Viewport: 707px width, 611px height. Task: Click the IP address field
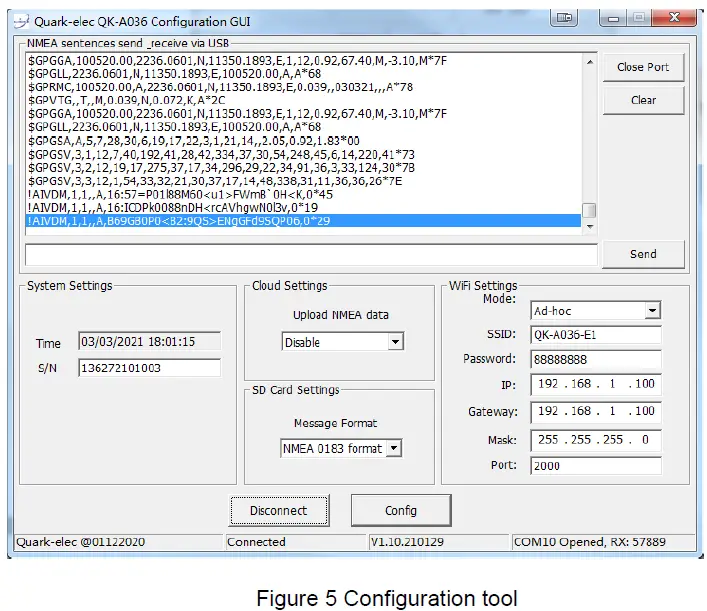596,384
